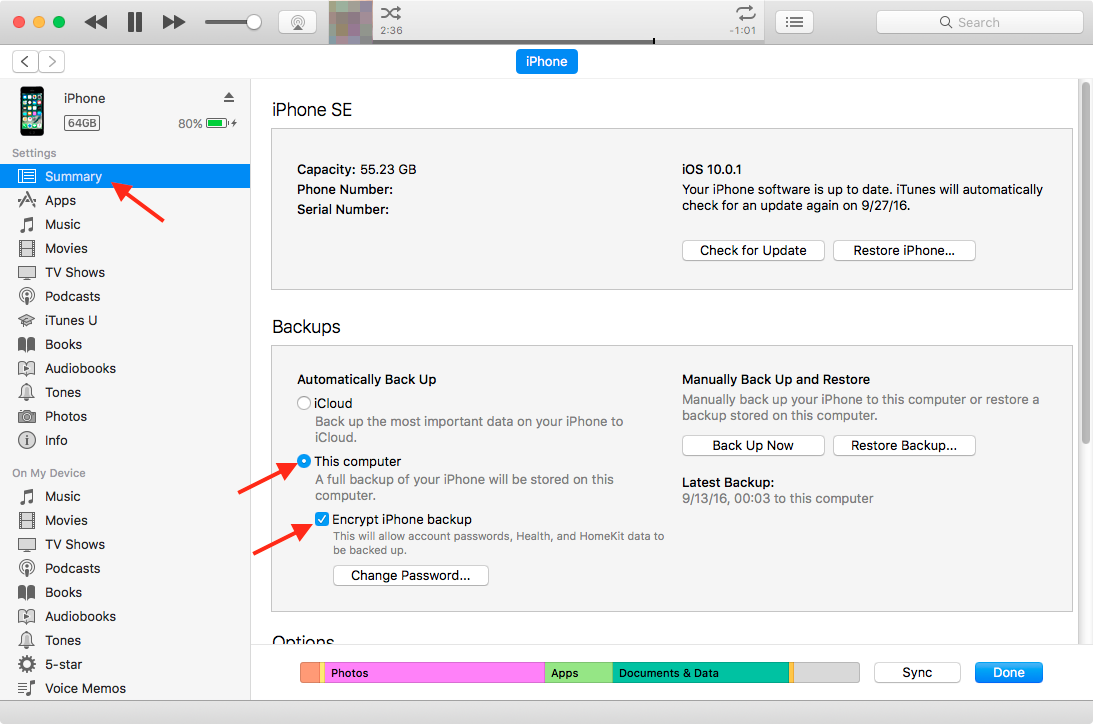The width and height of the screenshot is (1093, 724).
Task: Click the track progress bar
Action: tap(568, 41)
